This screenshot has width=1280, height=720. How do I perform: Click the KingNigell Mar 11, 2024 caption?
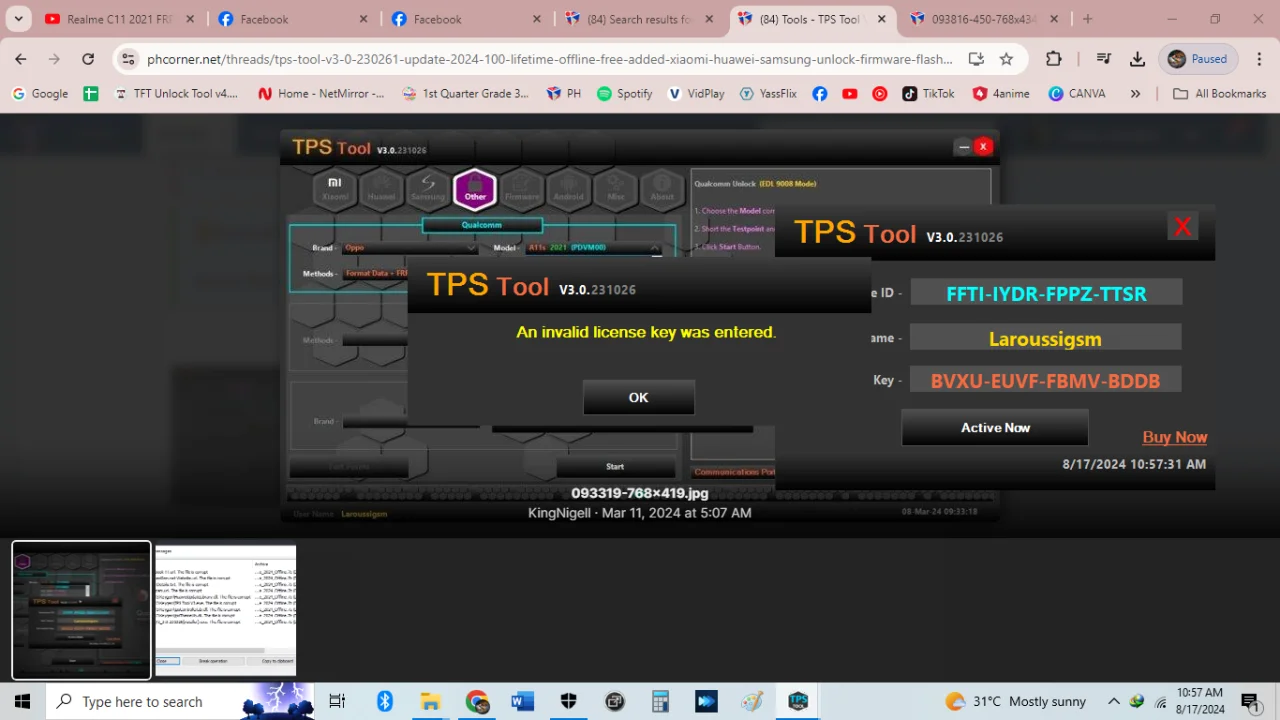click(639, 513)
